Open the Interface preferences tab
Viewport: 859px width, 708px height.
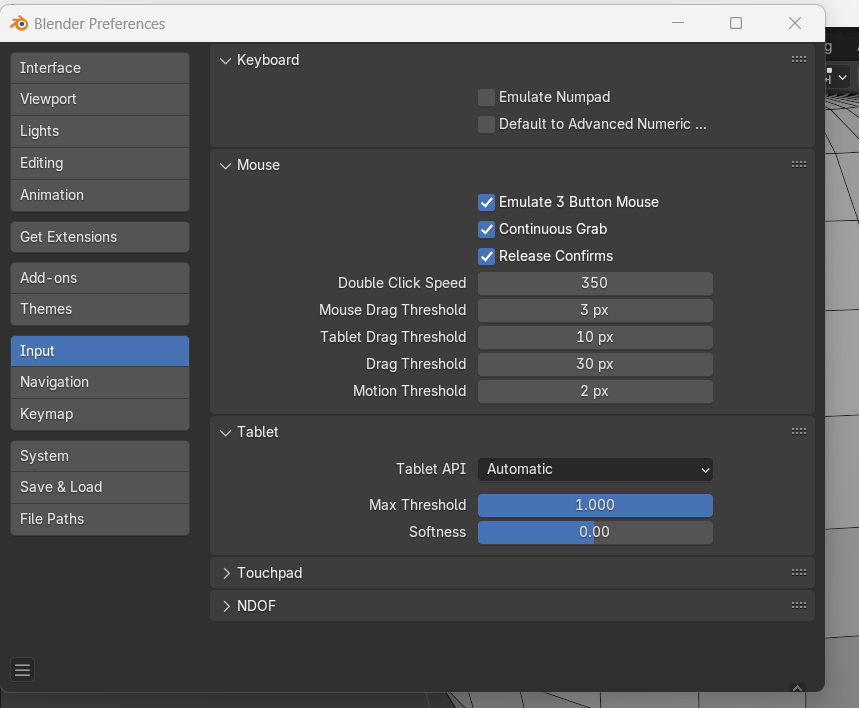tap(100, 68)
